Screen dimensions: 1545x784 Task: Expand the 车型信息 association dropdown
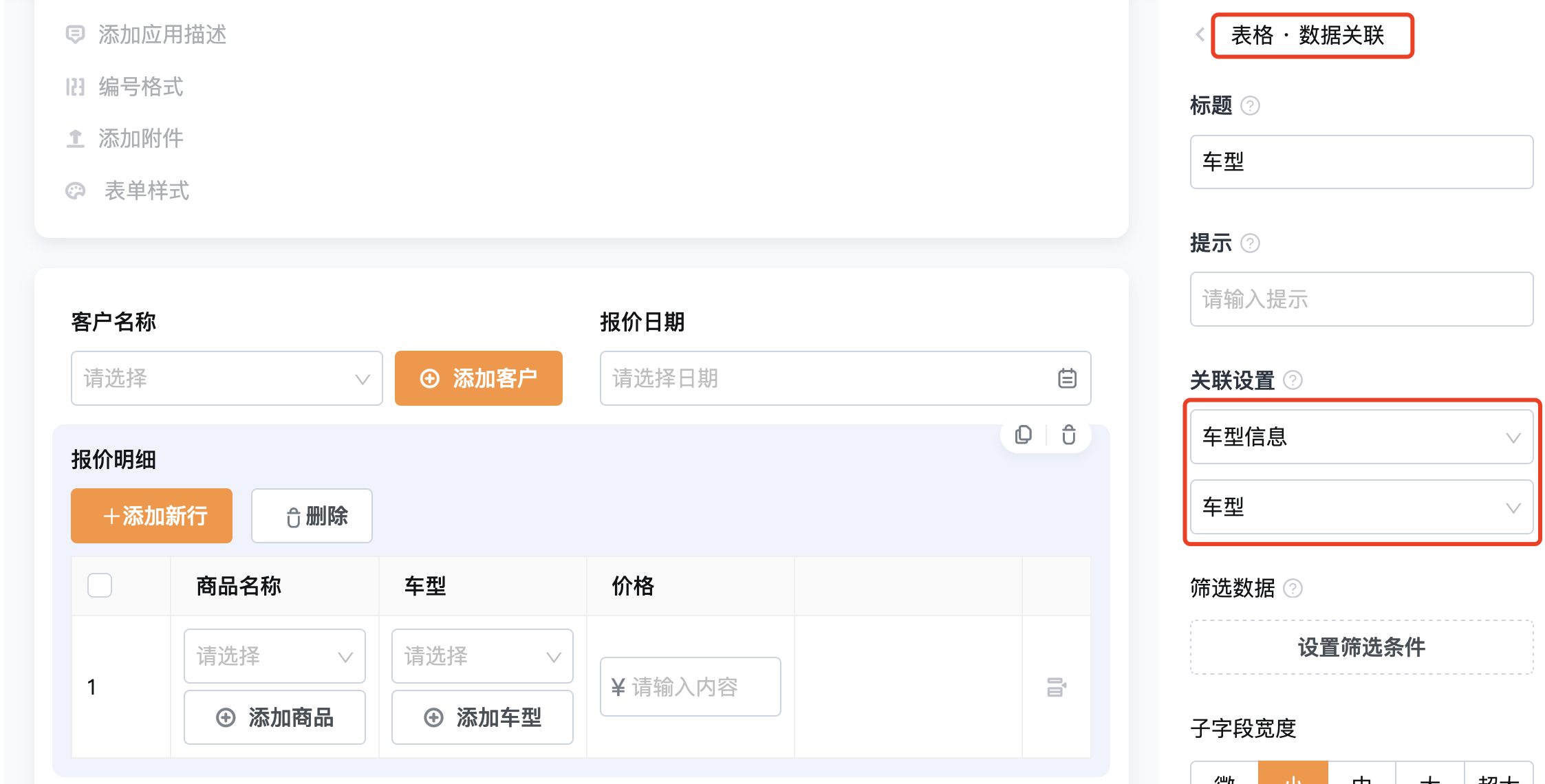tap(1361, 437)
